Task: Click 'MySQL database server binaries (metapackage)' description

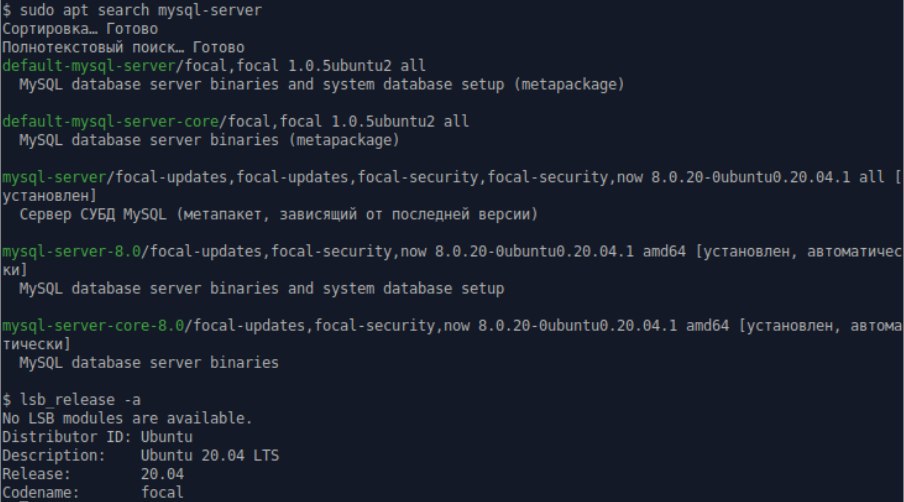Action: (209, 140)
